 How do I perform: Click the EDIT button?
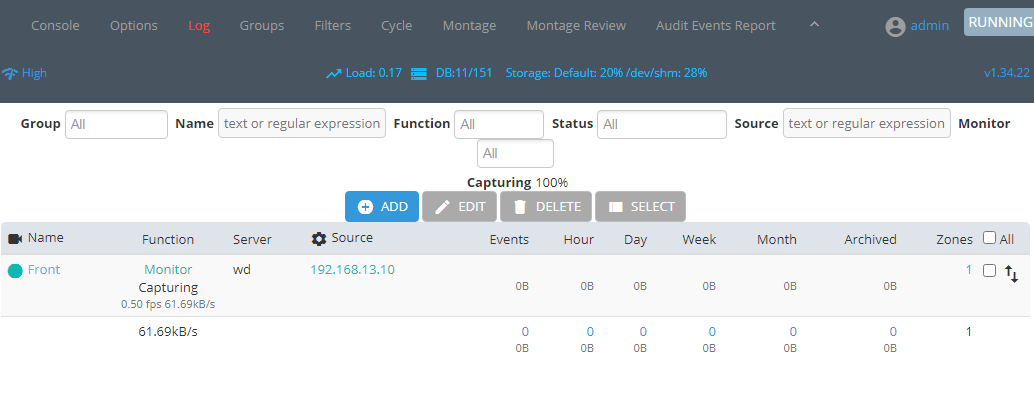[x=460, y=206]
